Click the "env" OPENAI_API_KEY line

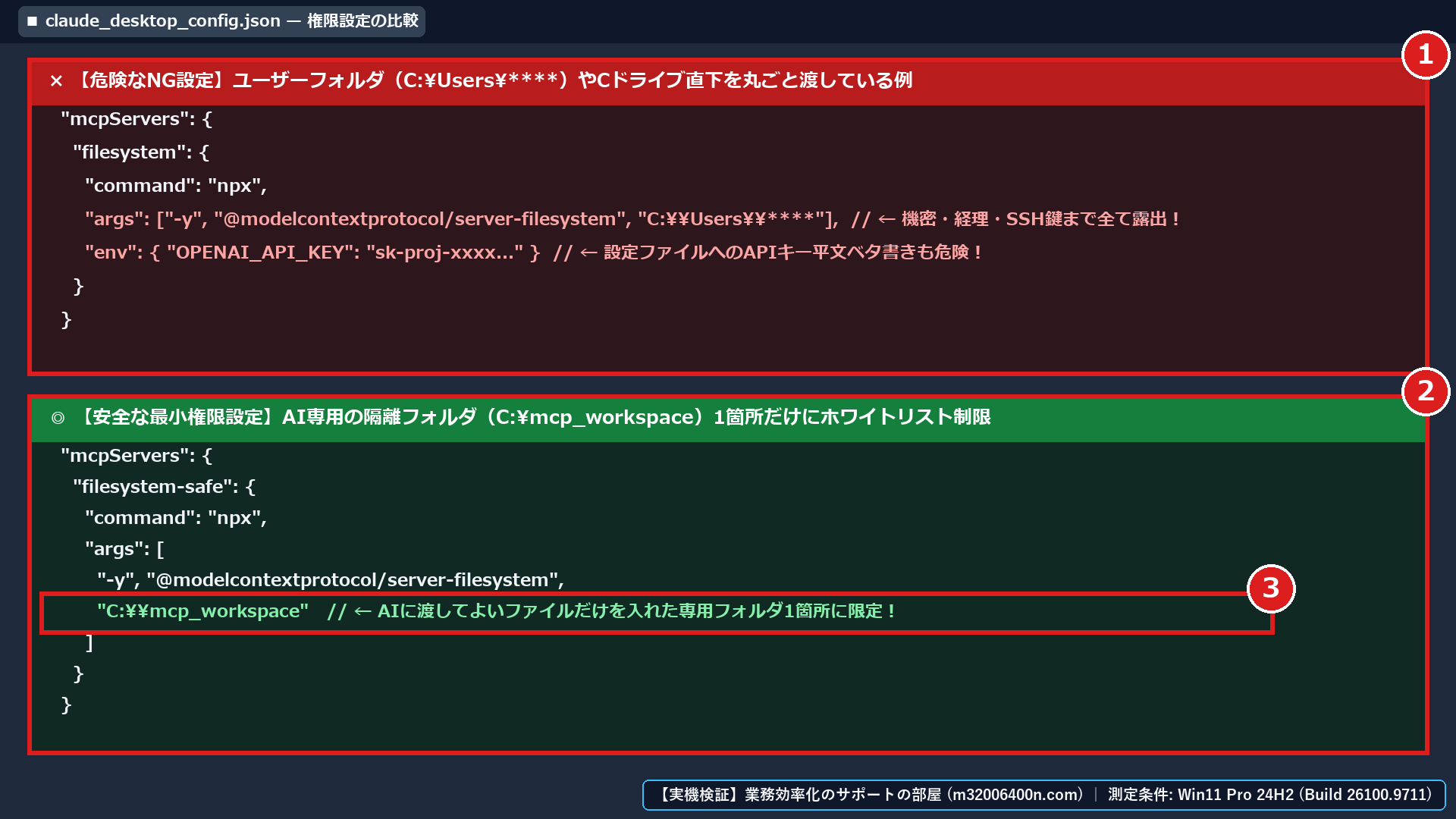(533, 253)
